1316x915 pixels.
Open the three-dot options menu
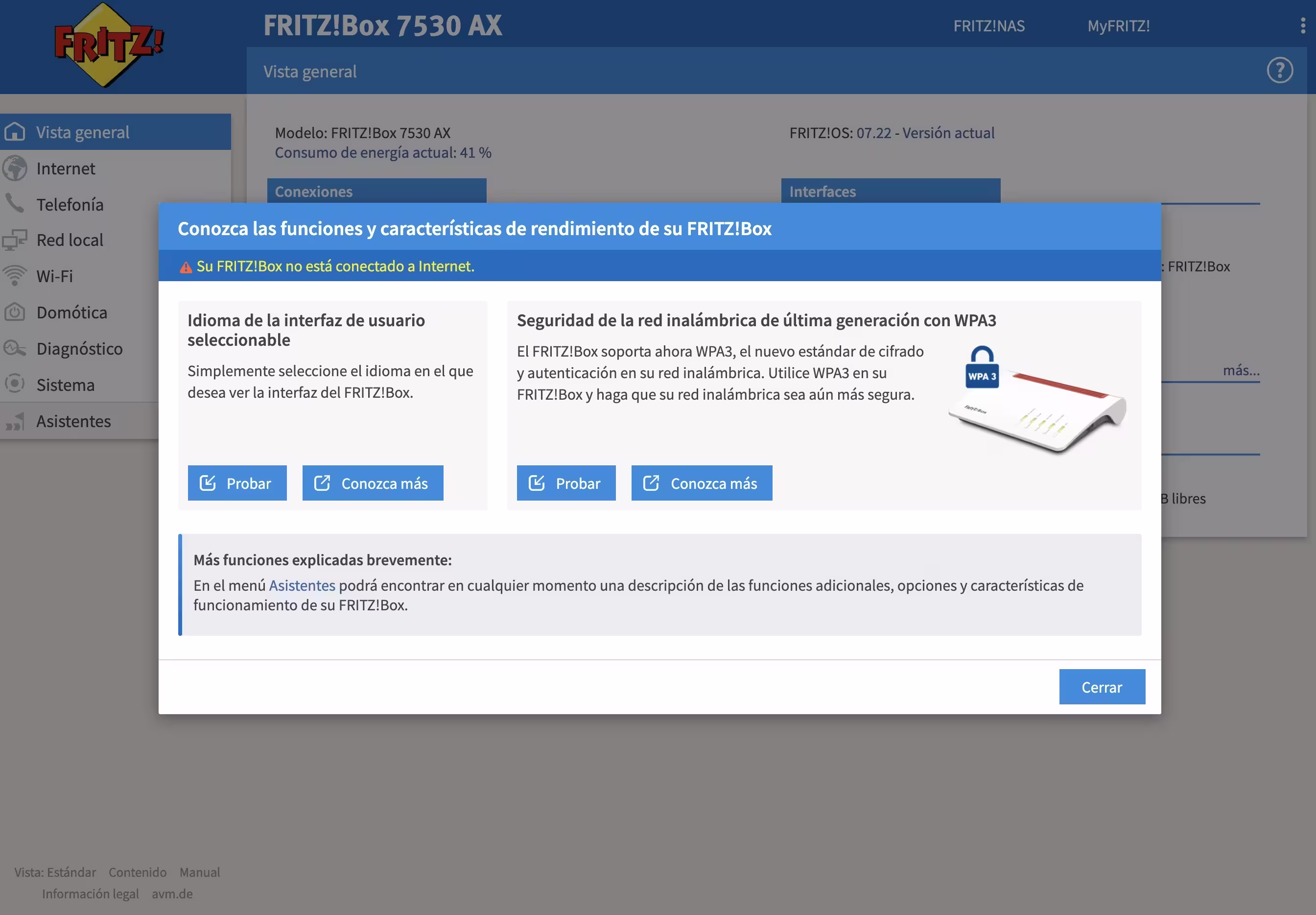click(x=1302, y=26)
